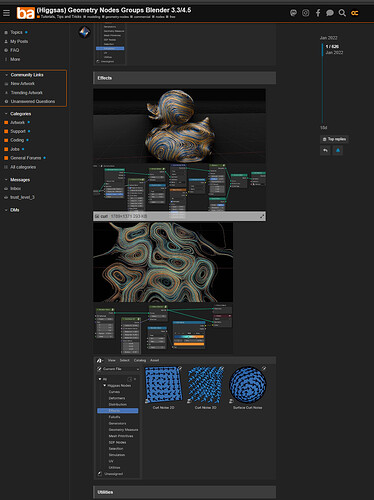Open the free tag

click(x=171, y=17)
